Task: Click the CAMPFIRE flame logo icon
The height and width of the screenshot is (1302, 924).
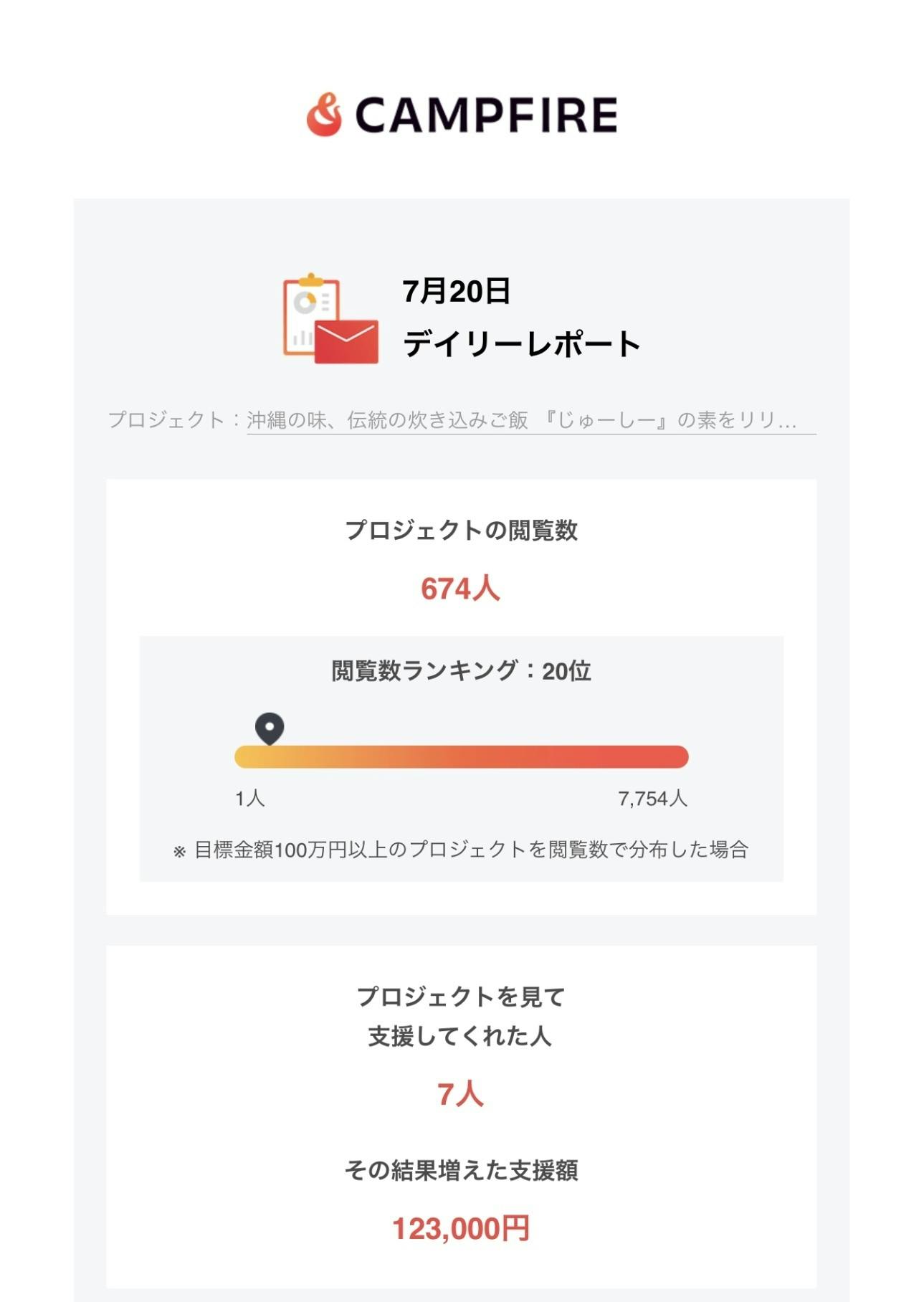Action: [324, 115]
